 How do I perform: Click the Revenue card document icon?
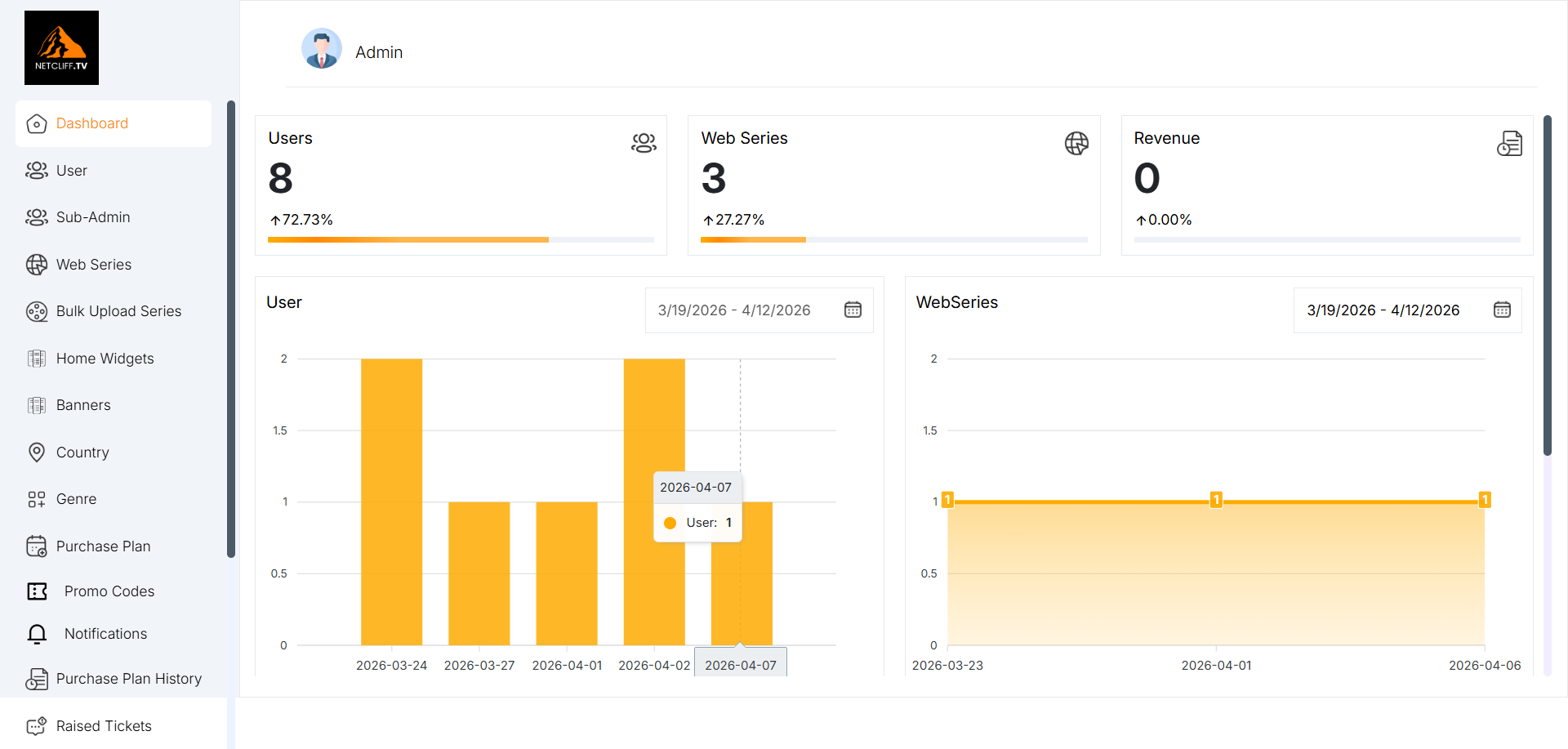tap(1509, 143)
